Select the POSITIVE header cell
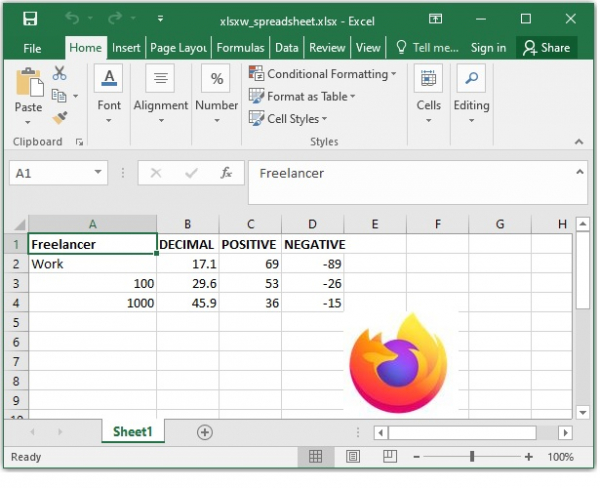The image size is (600, 488). coord(250,244)
